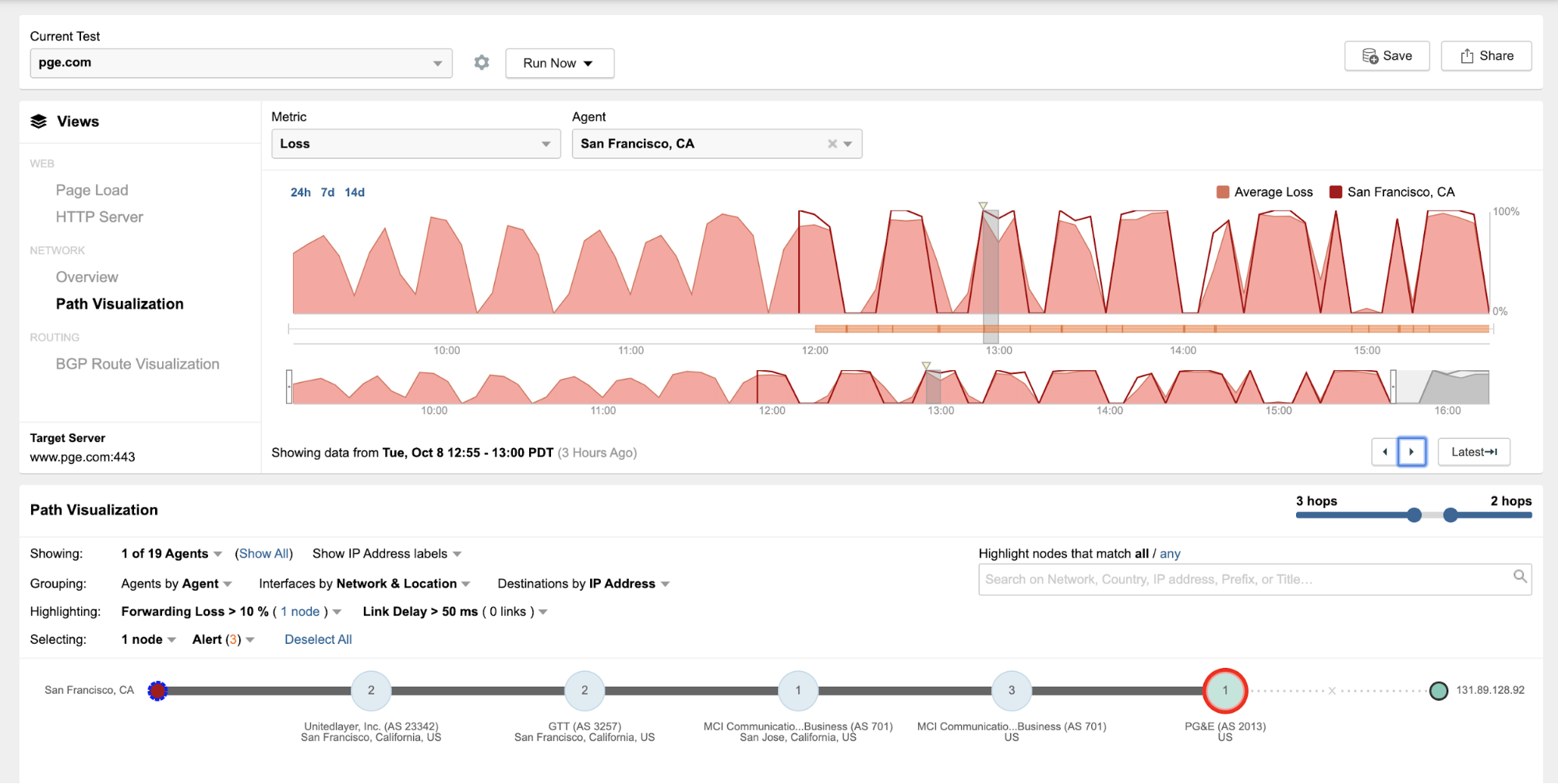Switch highlight matching to any
Screen dimensions: 1558x784
pos(1170,554)
